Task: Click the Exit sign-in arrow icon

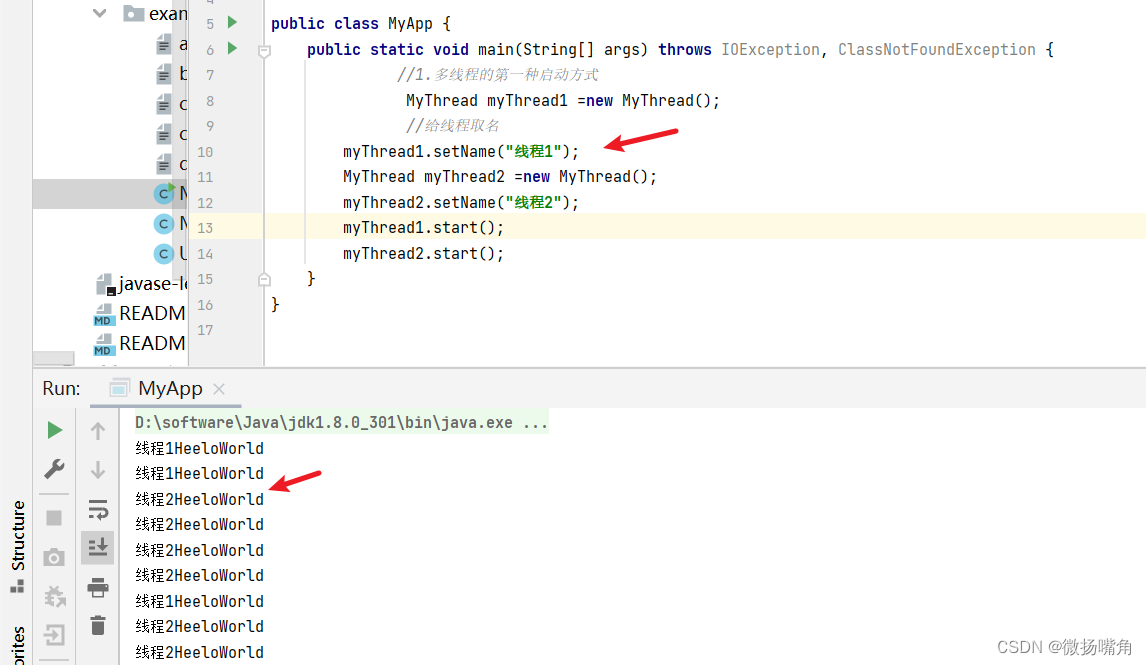Action: point(54,634)
